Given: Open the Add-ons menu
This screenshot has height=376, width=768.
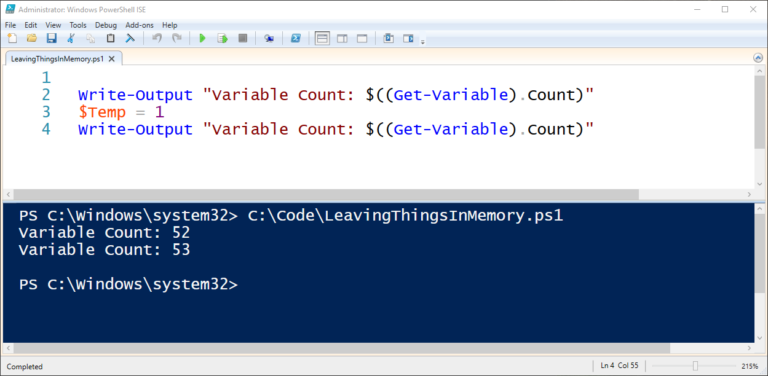Looking at the screenshot, I should (x=140, y=25).
